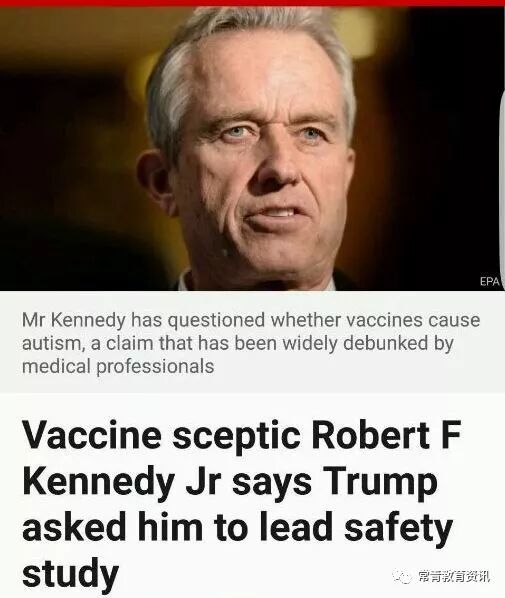Click the word "debunked" in the caption

[x=385, y=343]
